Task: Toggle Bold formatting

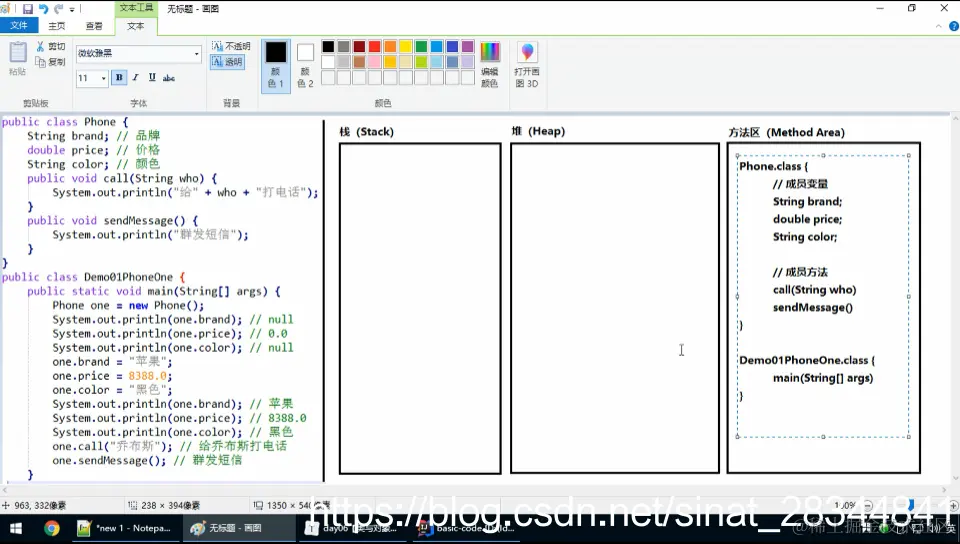Action: click(x=119, y=77)
